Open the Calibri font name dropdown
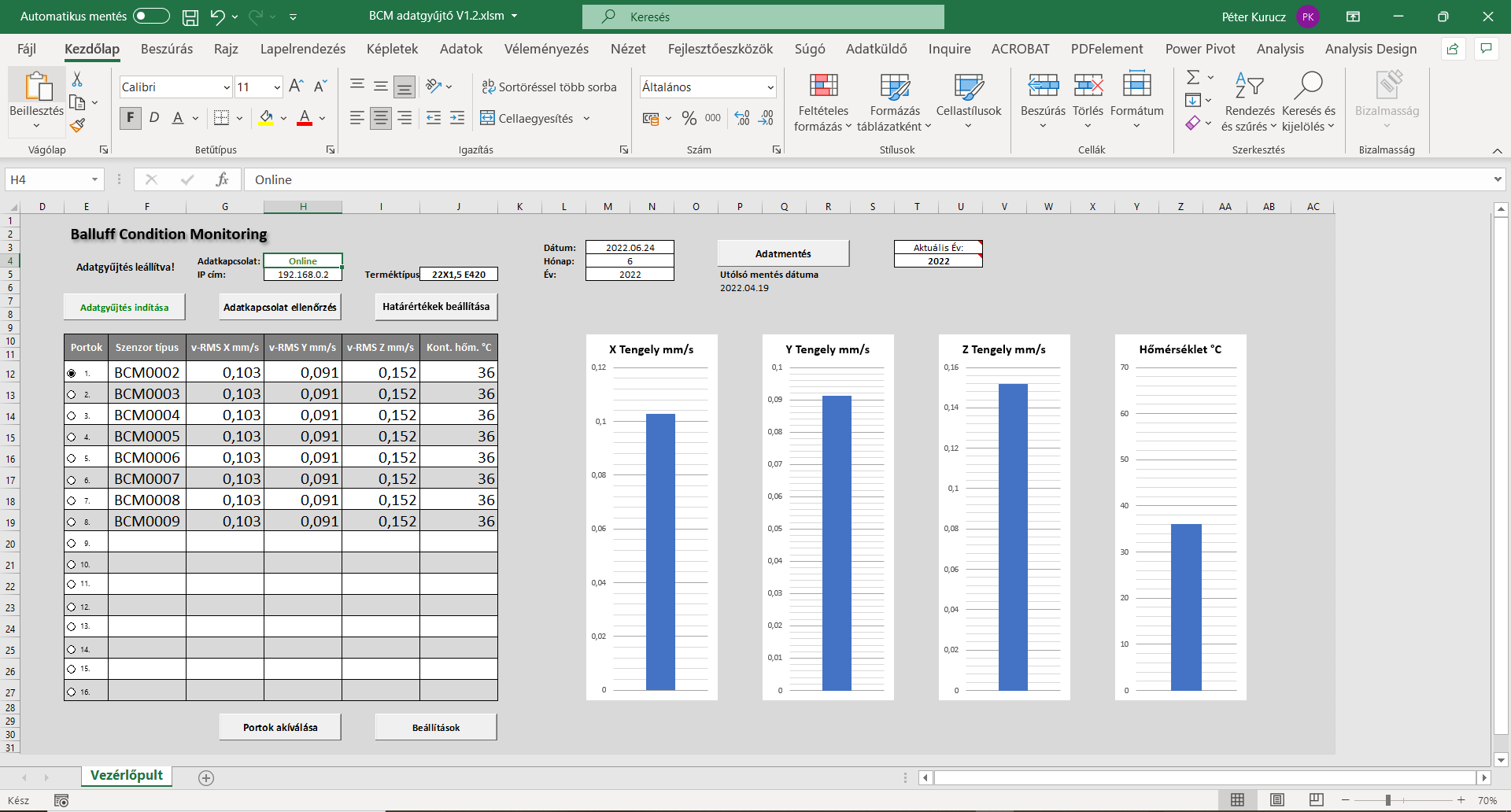Viewport: 1511px width, 812px height. point(227,87)
